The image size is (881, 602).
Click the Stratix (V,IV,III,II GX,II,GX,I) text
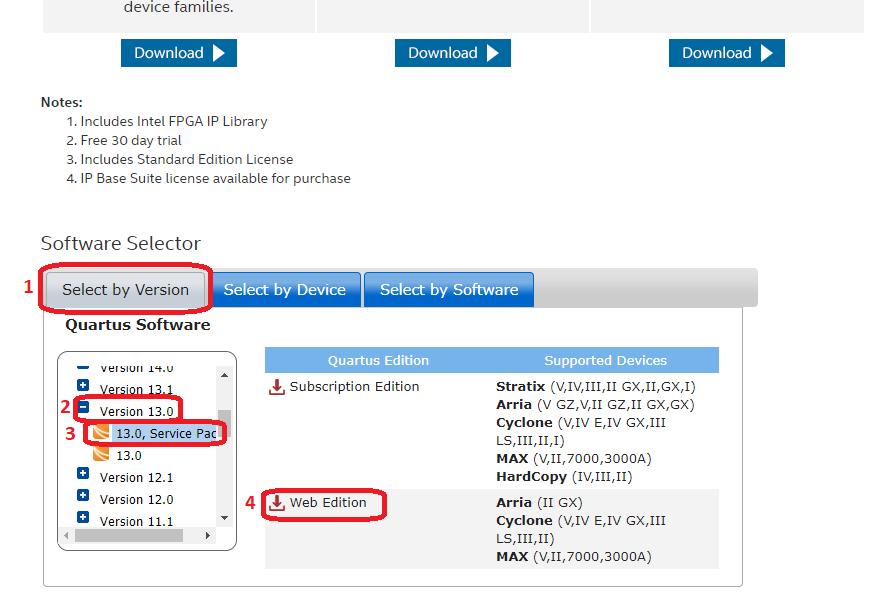tap(596, 387)
